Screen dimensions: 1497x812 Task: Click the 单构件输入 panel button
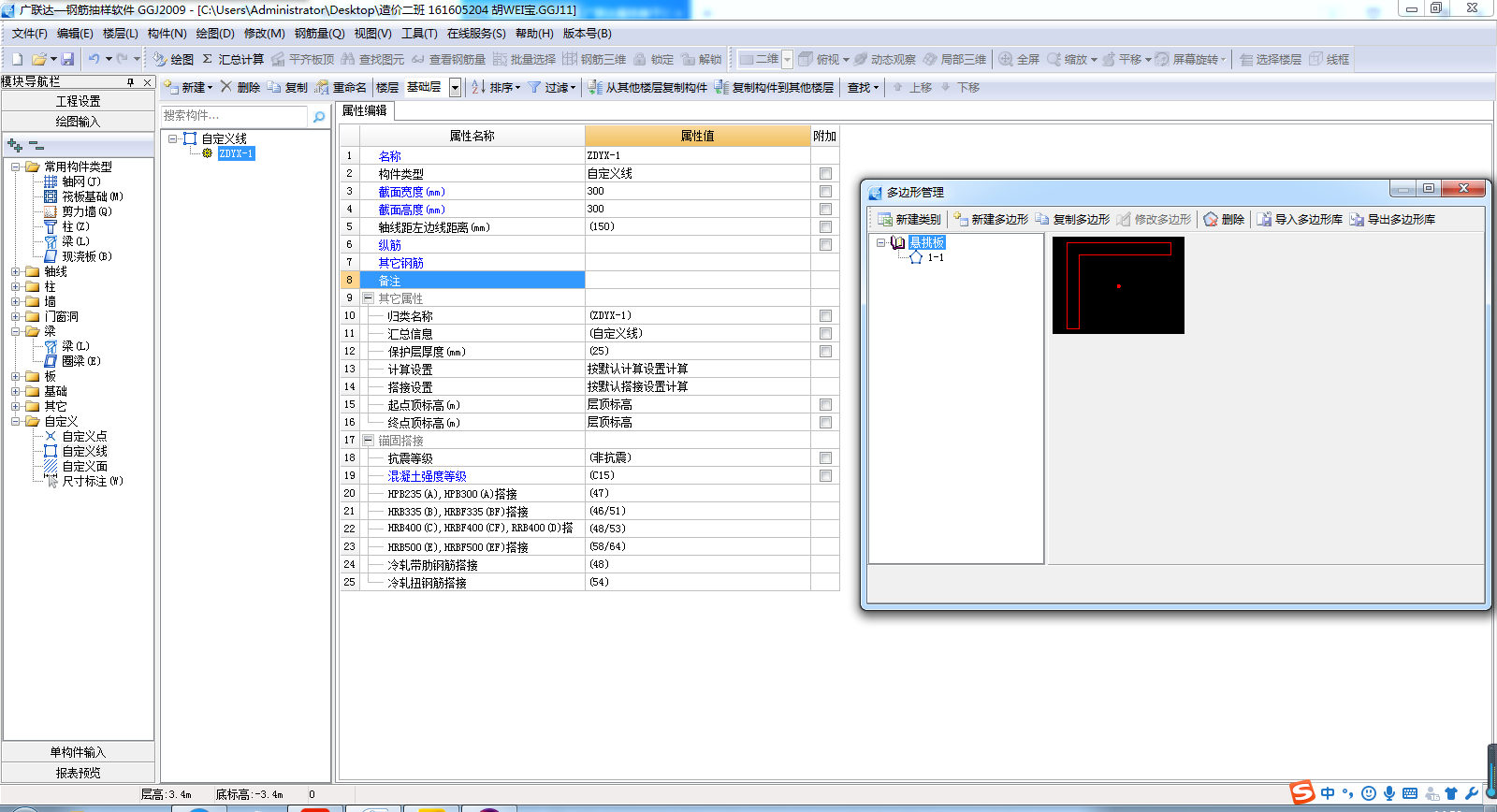[78, 752]
